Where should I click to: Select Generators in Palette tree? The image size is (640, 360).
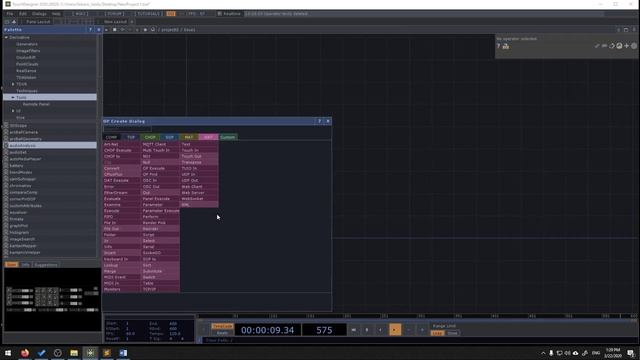pyautogui.click(x=27, y=44)
